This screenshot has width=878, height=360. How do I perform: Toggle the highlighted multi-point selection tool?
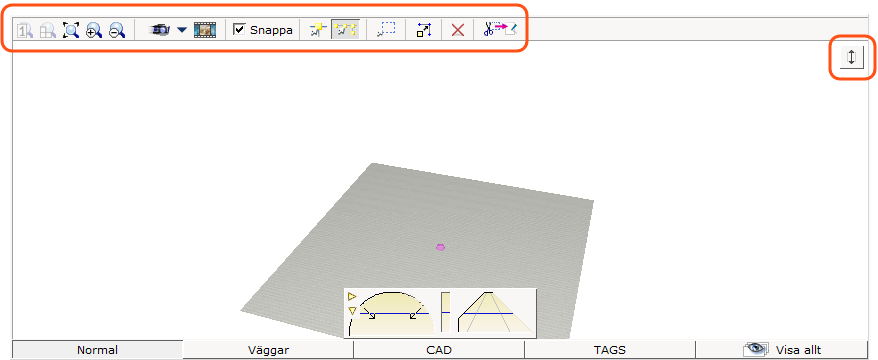(x=345, y=30)
